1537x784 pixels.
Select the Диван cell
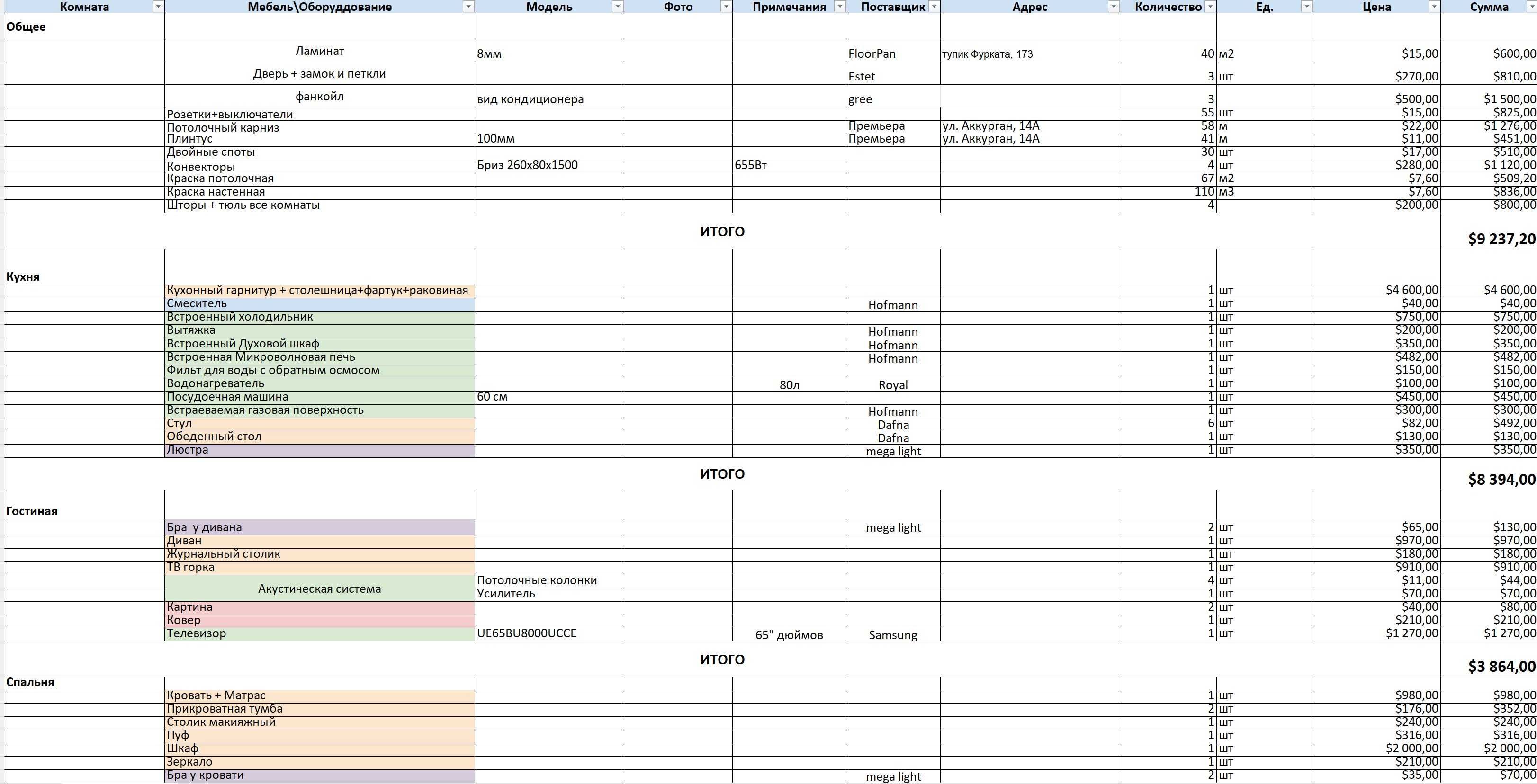point(320,541)
